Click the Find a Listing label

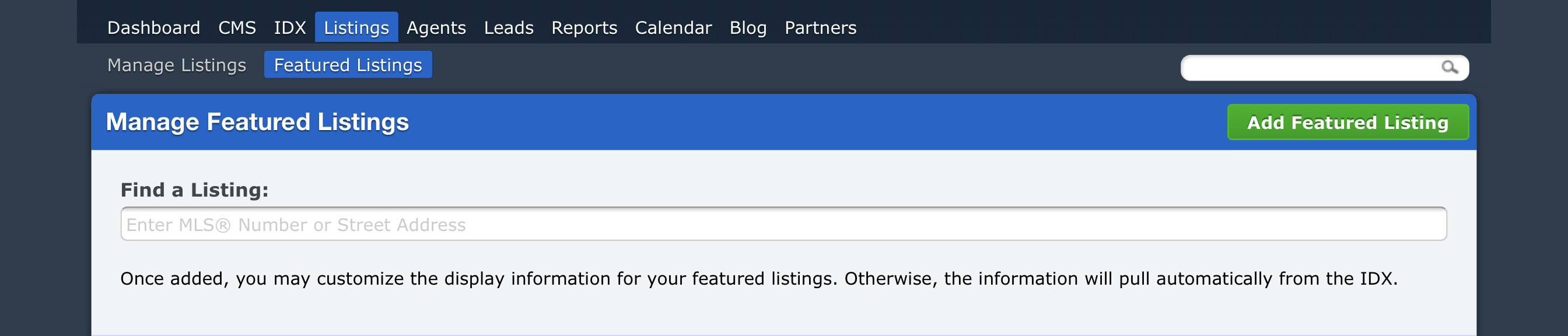194,190
